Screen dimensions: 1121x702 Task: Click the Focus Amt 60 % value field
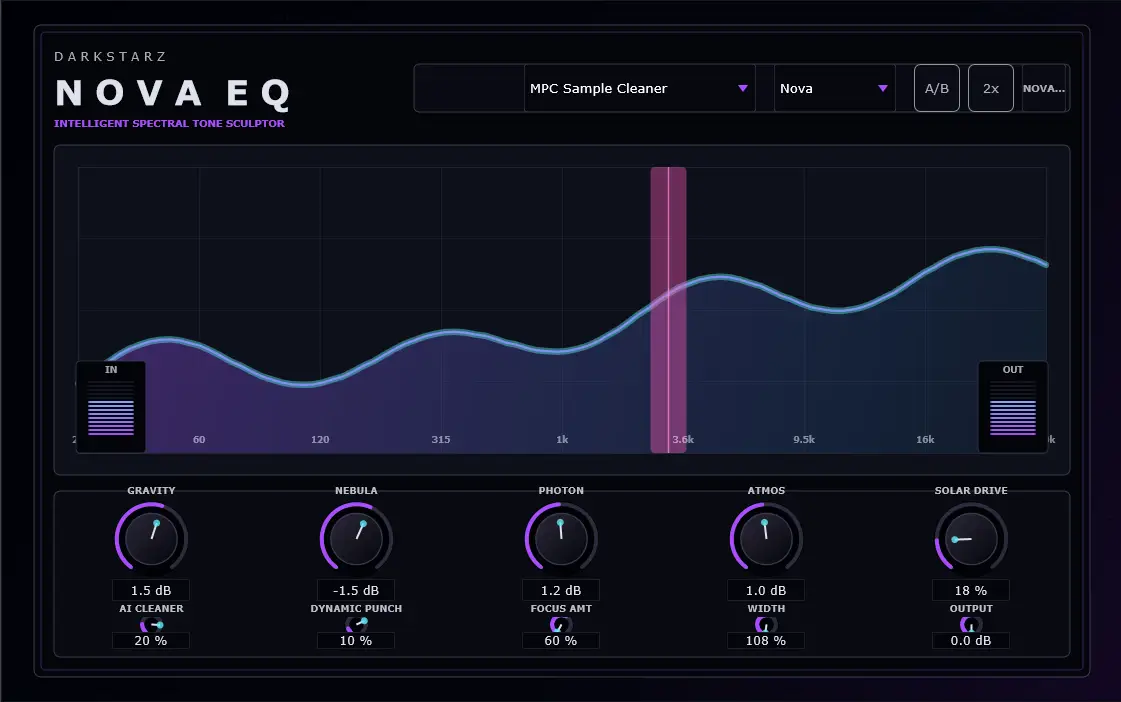click(x=561, y=641)
